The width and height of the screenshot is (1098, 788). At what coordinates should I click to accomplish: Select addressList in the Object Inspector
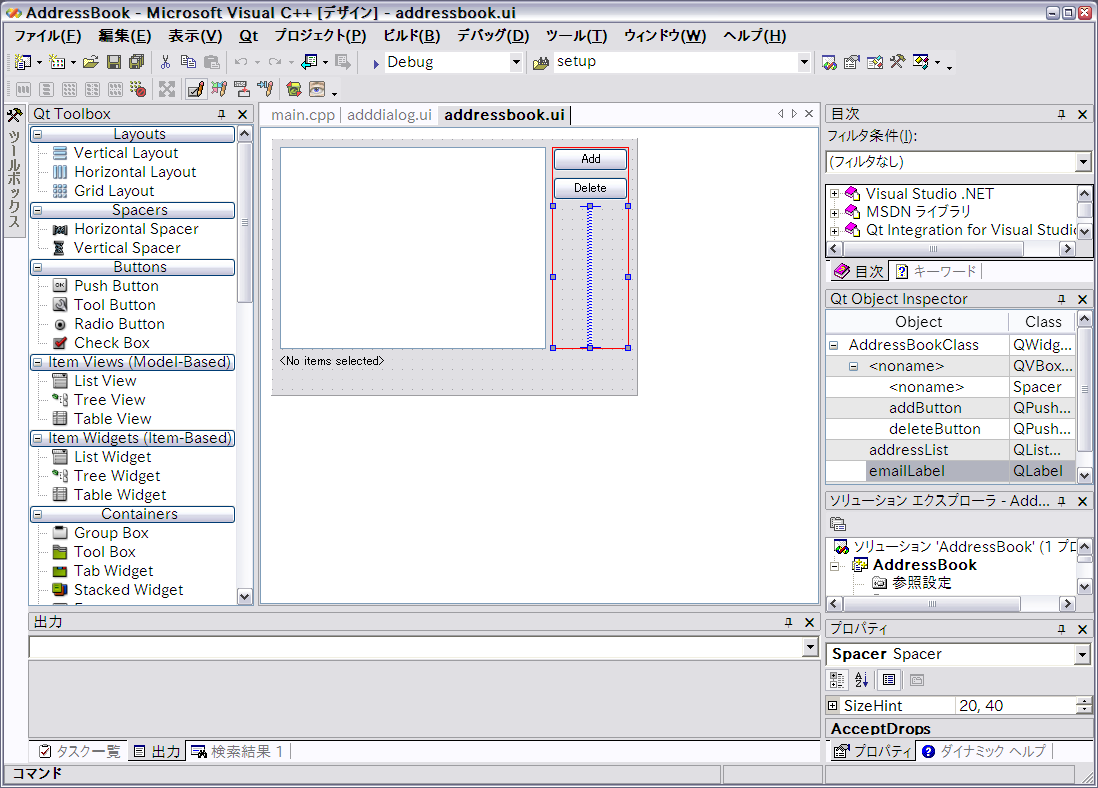[908, 450]
